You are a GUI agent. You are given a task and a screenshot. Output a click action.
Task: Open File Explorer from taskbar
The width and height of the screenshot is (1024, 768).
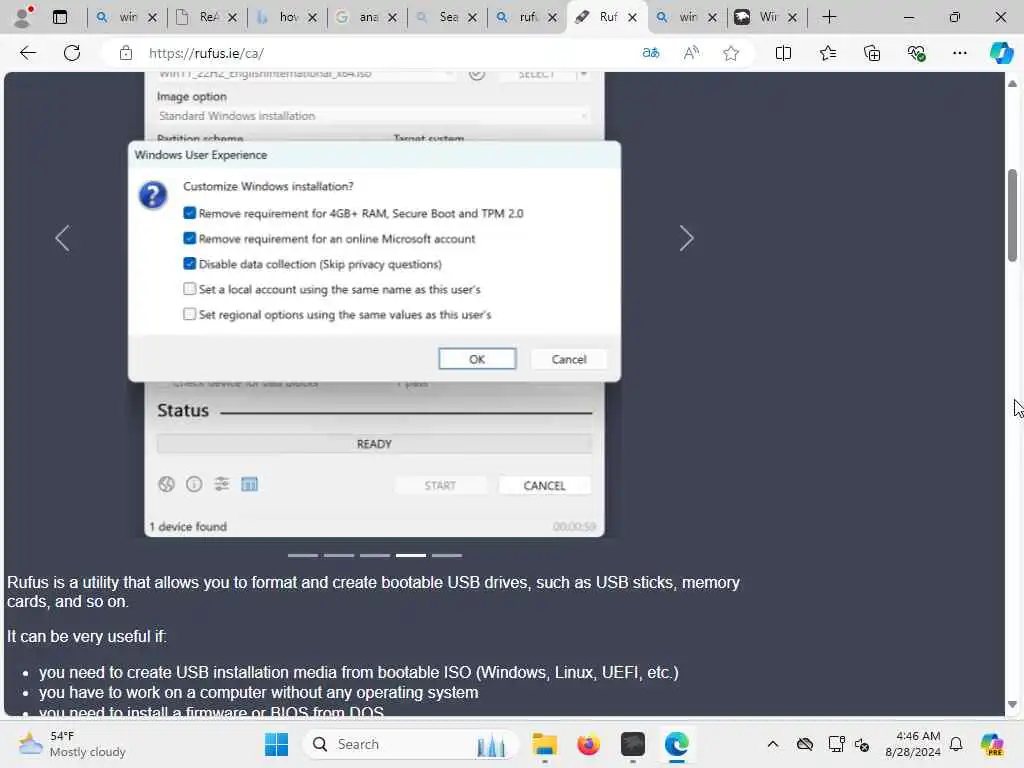(x=544, y=744)
